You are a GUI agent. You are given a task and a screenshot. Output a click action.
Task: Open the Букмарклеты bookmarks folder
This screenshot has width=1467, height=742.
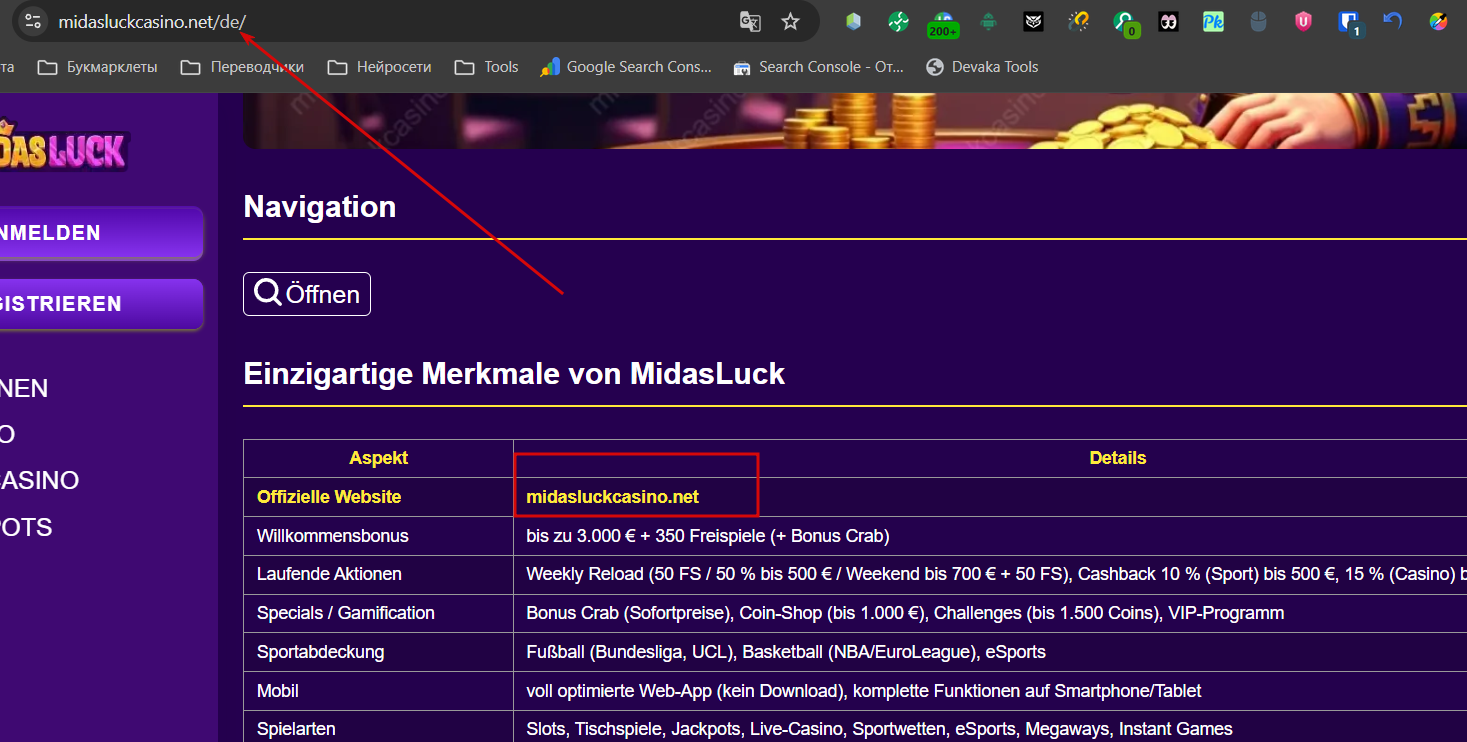[98, 67]
